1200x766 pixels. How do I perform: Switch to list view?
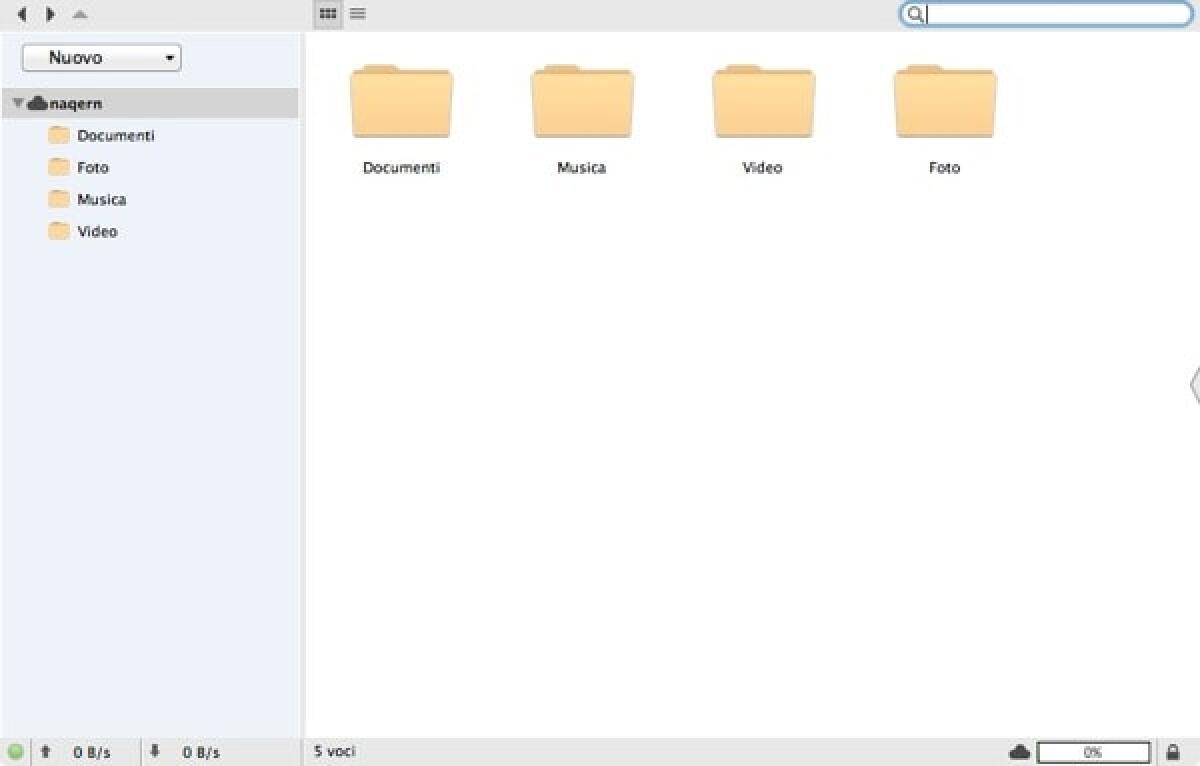[x=357, y=13]
